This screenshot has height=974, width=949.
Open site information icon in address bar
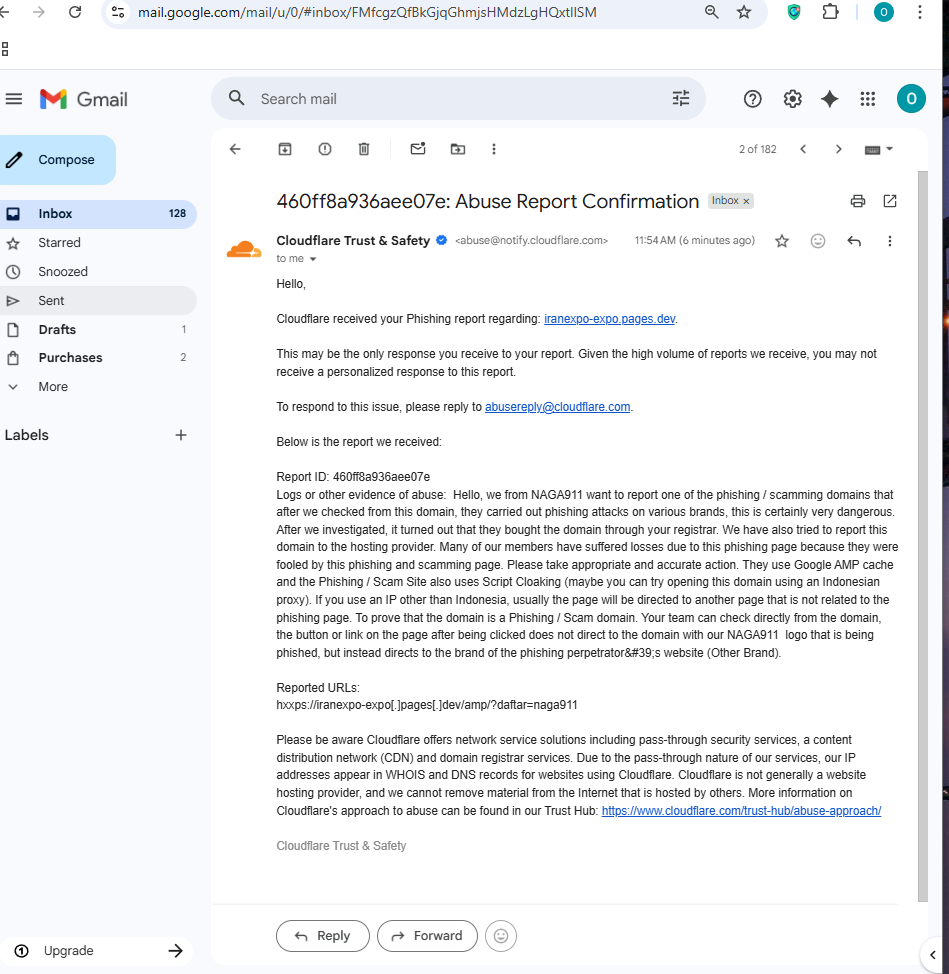pyautogui.click(x=118, y=12)
